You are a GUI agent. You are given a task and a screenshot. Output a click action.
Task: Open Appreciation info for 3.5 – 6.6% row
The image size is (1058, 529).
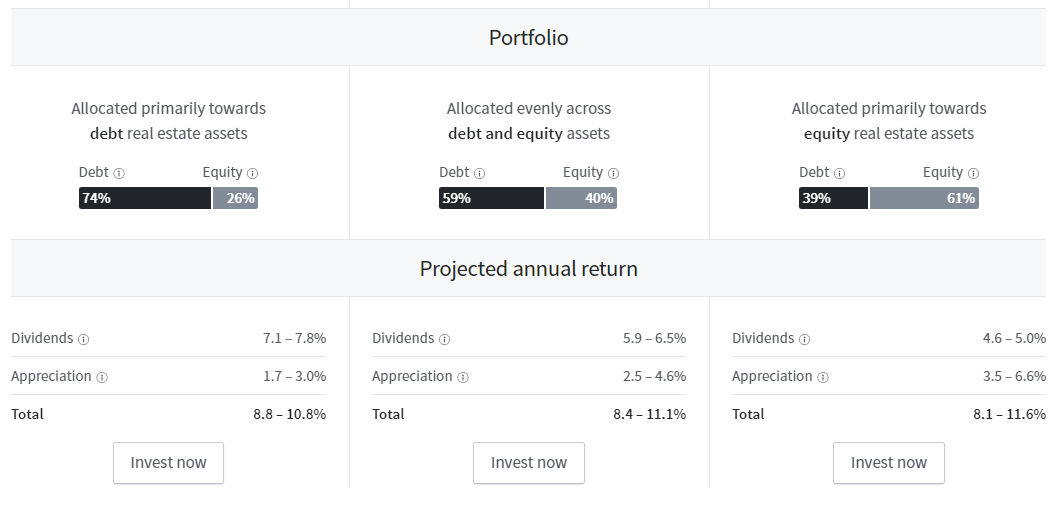[x=823, y=377]
